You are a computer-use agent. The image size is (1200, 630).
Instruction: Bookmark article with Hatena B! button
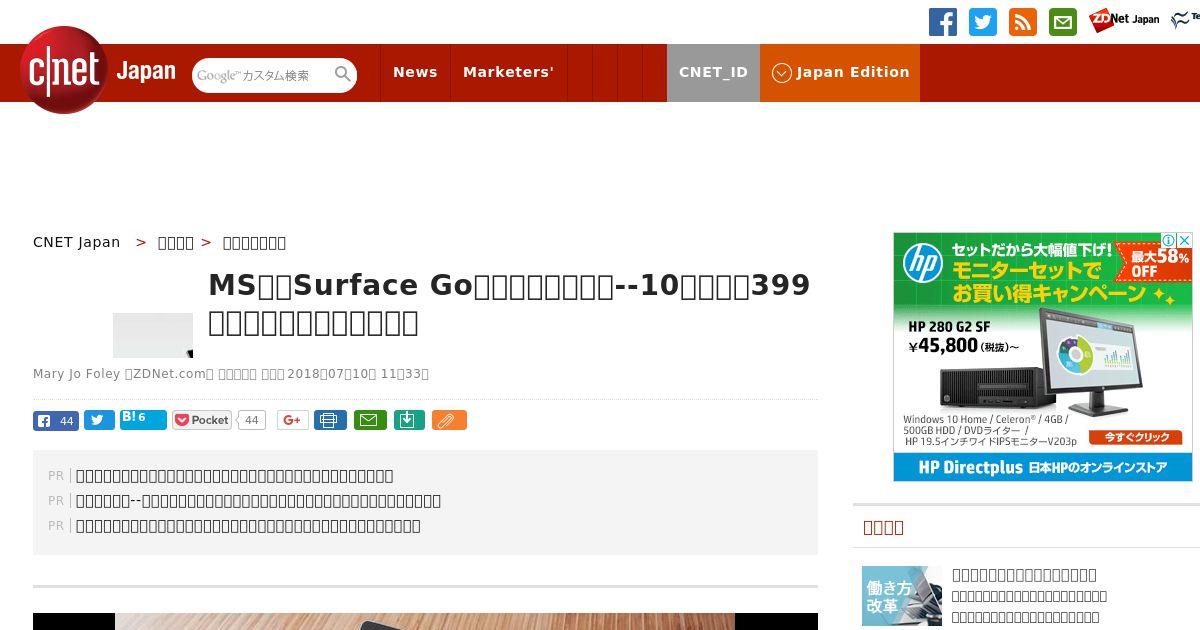(143, 420)
